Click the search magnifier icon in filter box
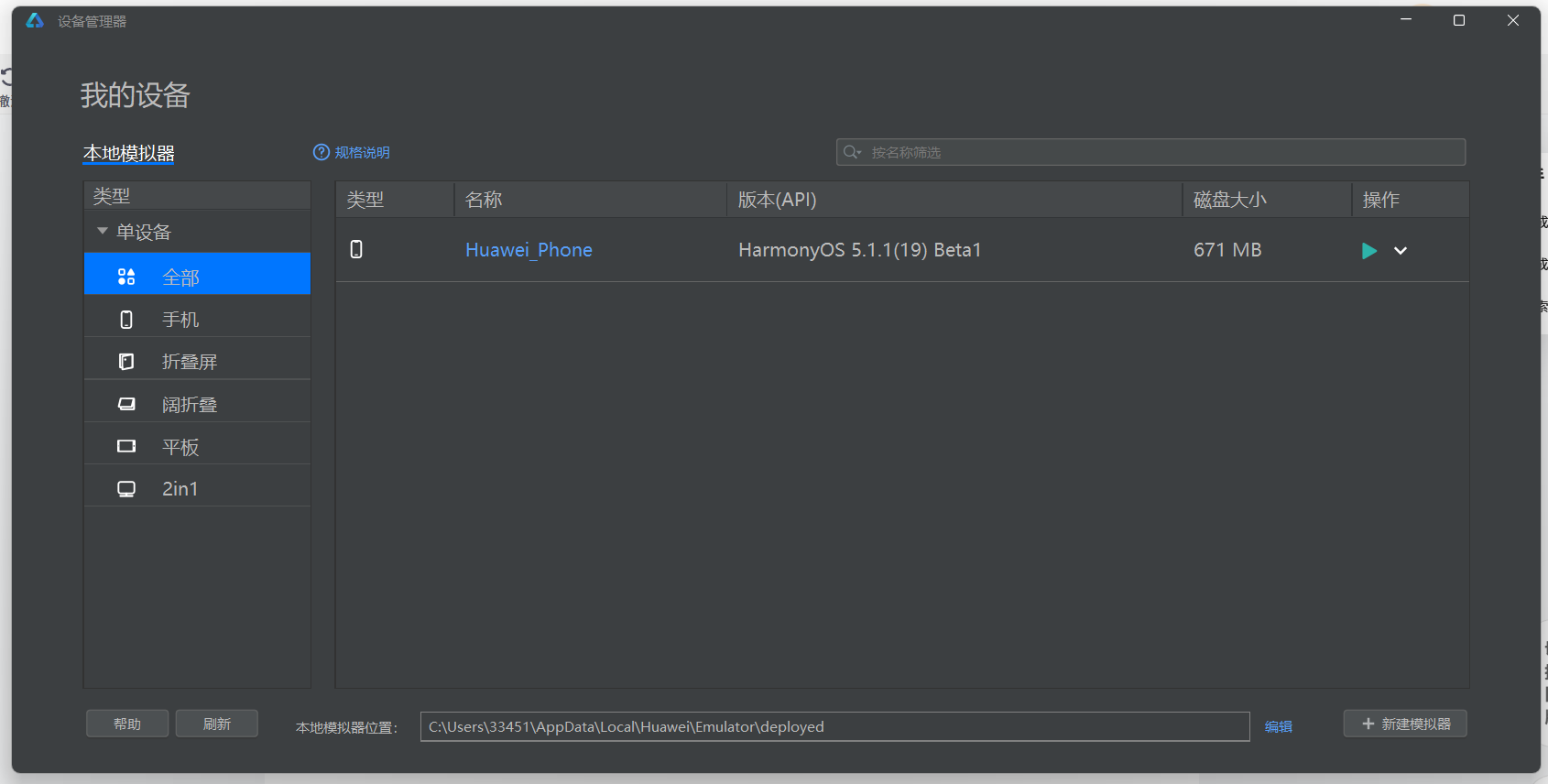Image resolution: width=1548 pixels, height=784 pixels. [x=852, y=152]
